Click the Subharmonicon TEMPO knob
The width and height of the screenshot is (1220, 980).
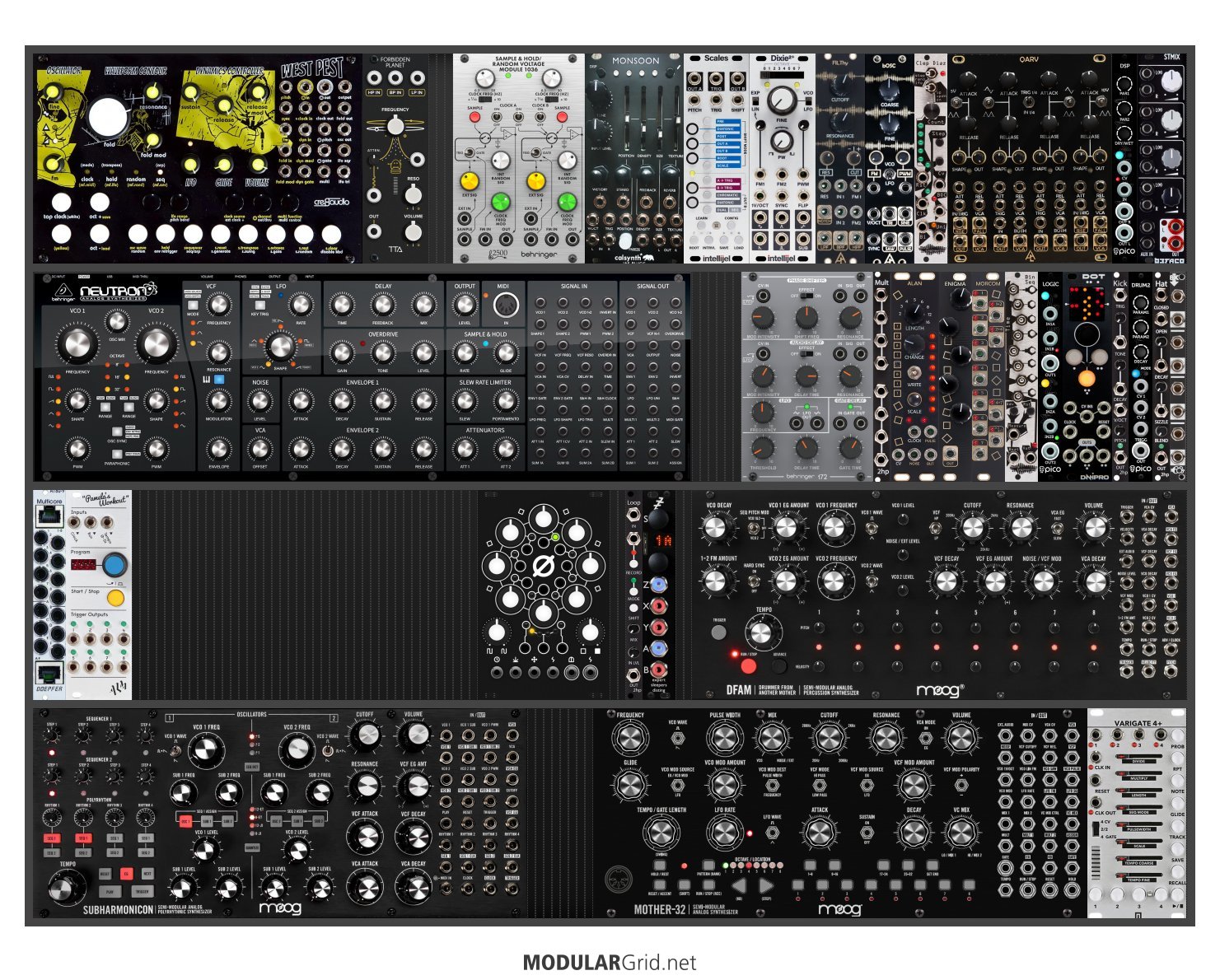[x=67, y=889]
